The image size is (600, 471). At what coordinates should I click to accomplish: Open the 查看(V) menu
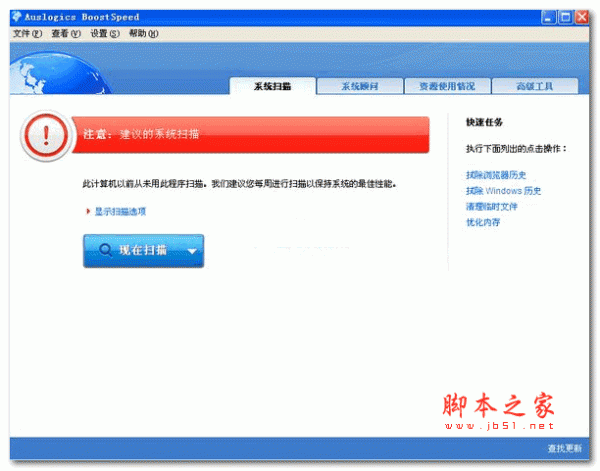[x=66, y=34]
